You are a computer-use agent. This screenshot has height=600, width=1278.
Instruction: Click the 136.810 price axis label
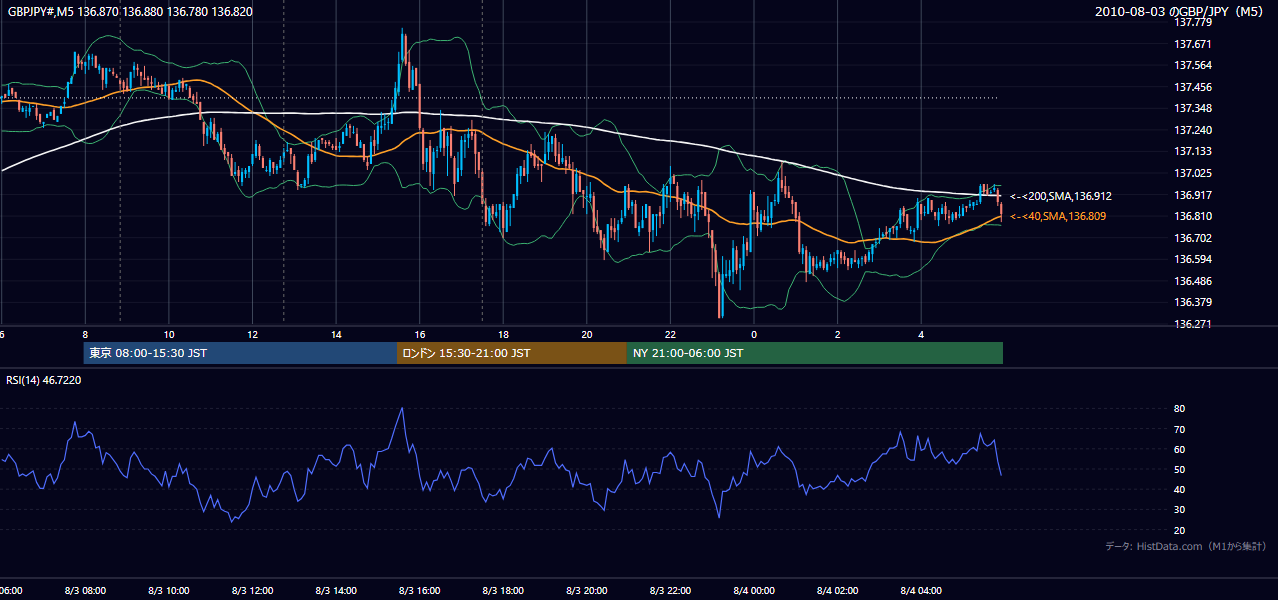(x=1193, y=216)
